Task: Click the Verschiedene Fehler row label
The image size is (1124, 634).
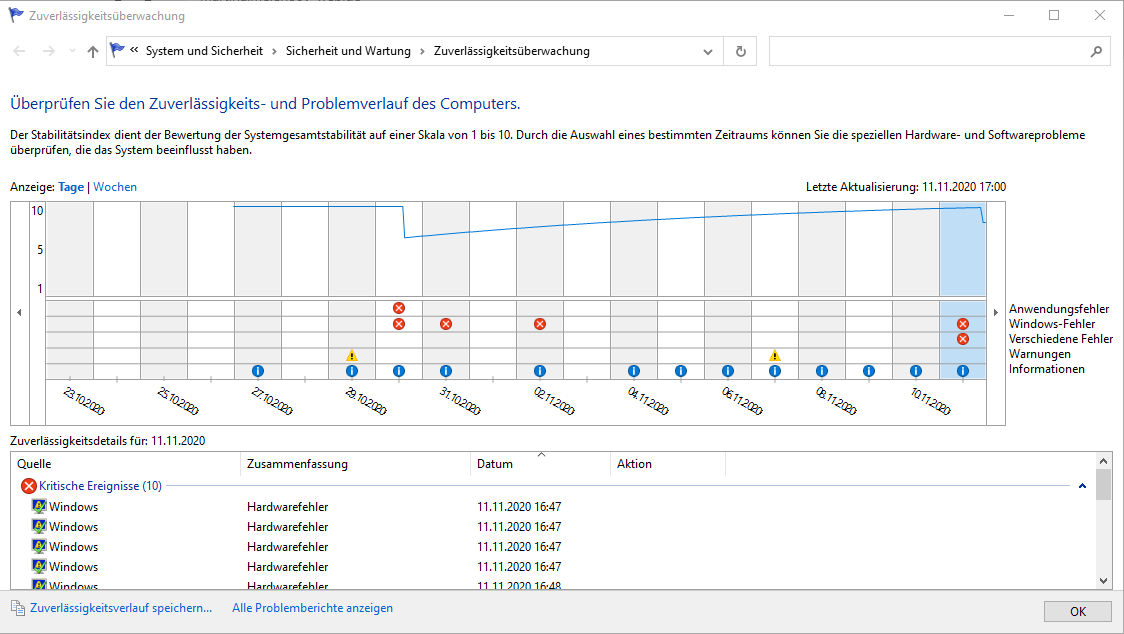Action: (x=1061, y=339)
